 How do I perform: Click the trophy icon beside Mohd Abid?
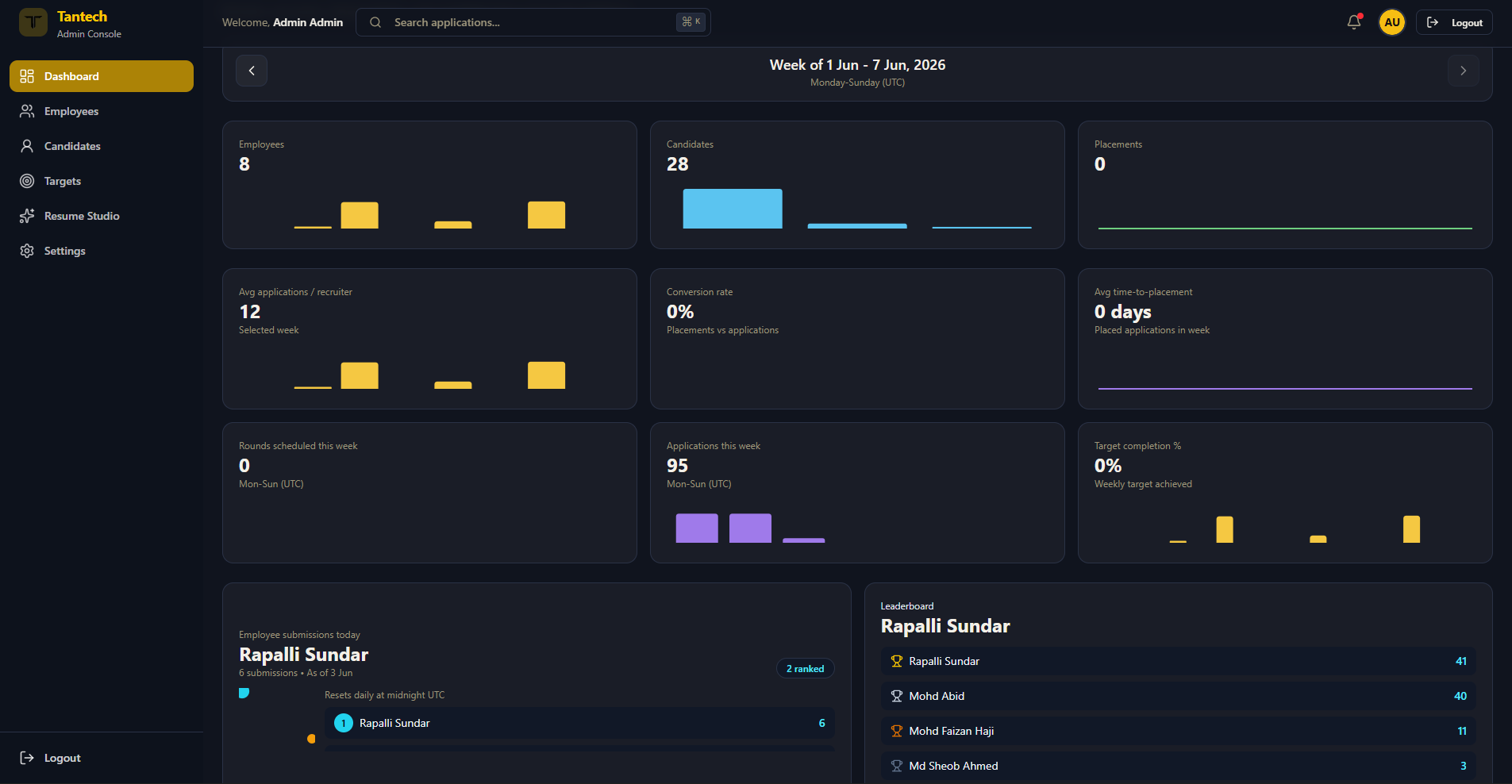[x=897, y=696]
